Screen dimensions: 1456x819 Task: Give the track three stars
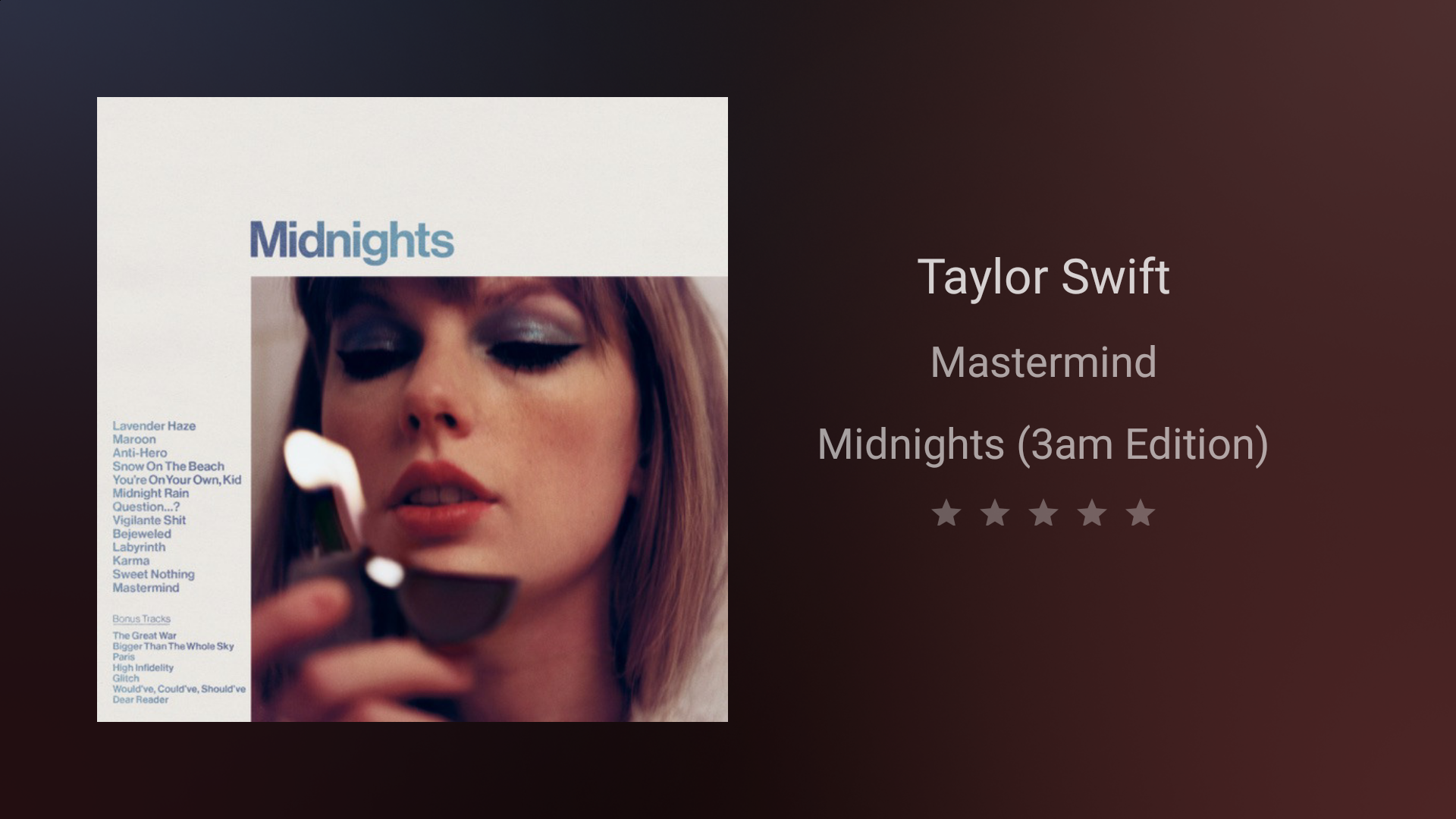pyautogui.click(x=1043, y=513)
